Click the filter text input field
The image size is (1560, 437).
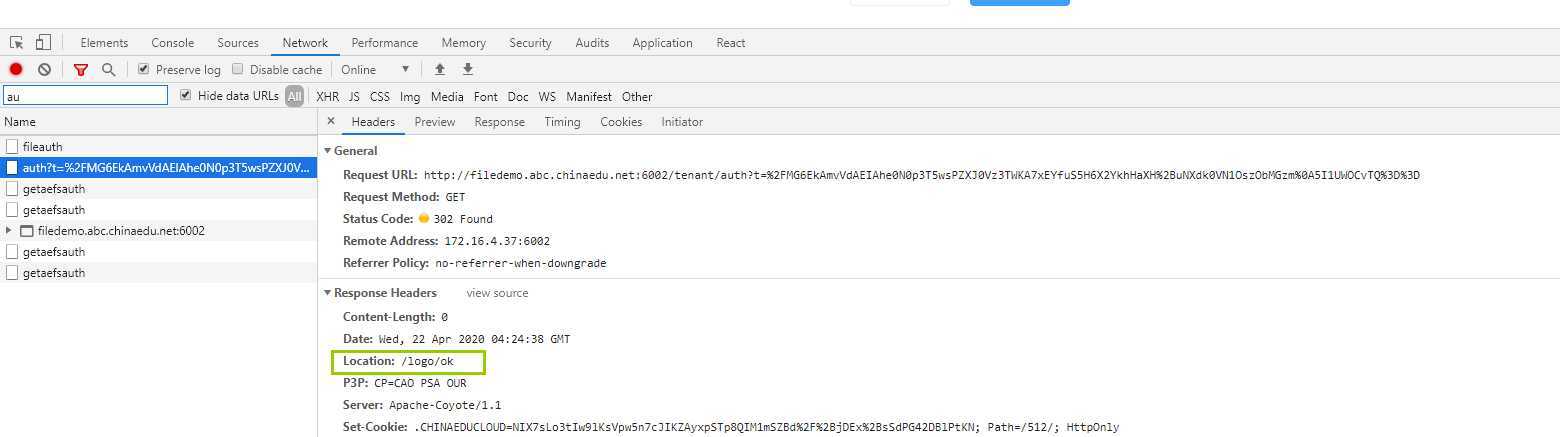(85, 96)
